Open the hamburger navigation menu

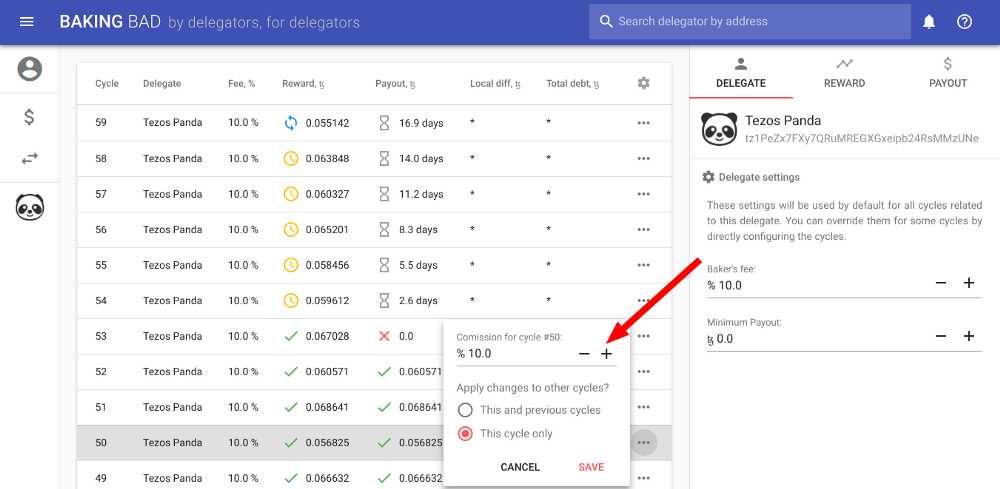coord(27,22)
